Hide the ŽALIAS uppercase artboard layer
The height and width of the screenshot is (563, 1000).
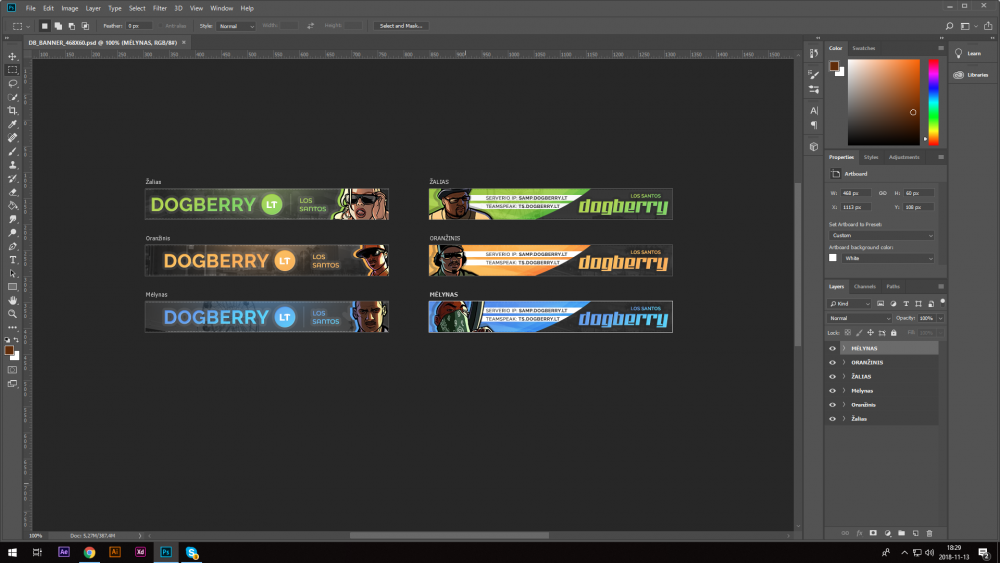click(832, 376)
